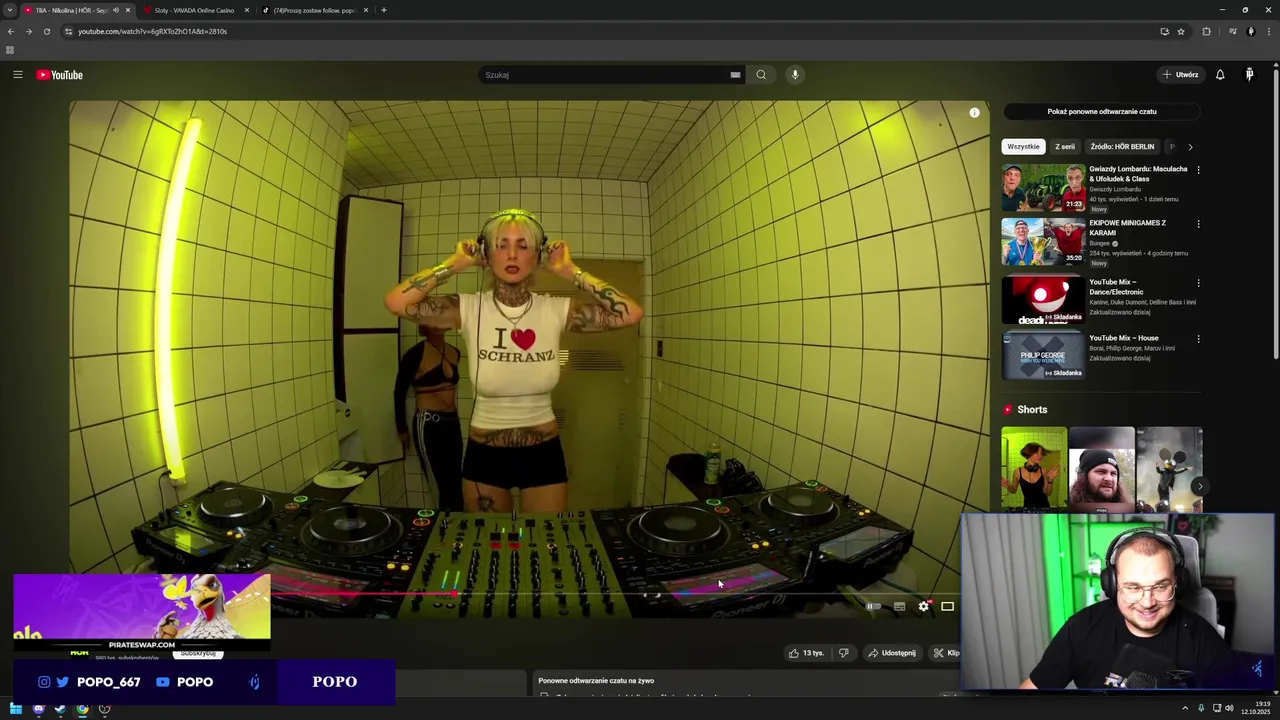Click the install app icon in address bar
The height and width of the screenshot is (720, 1280).
(x=1164, y=31)
